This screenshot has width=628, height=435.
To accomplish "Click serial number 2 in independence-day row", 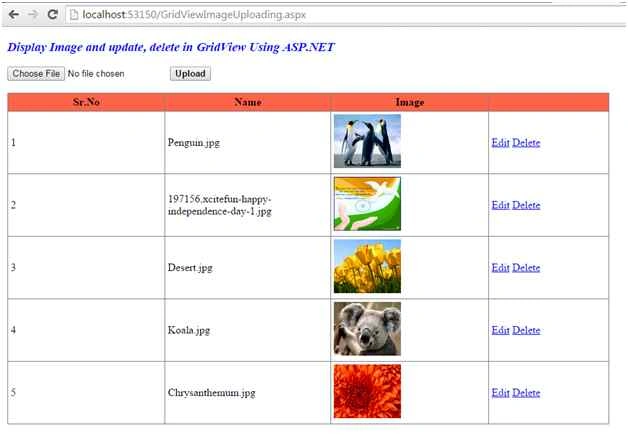I will [14, 205].
